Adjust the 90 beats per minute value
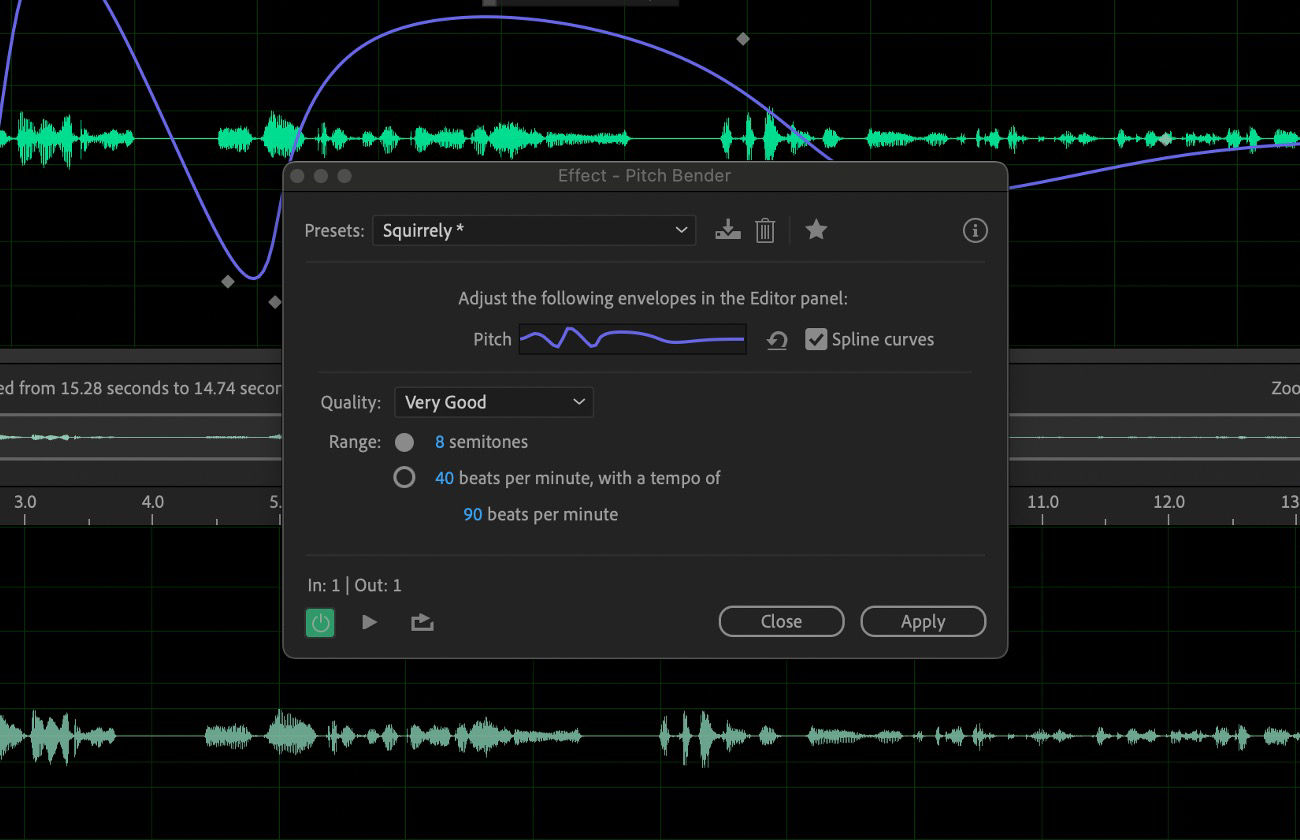The width and height of the screenshot is (1300, 840). [472, 514]
